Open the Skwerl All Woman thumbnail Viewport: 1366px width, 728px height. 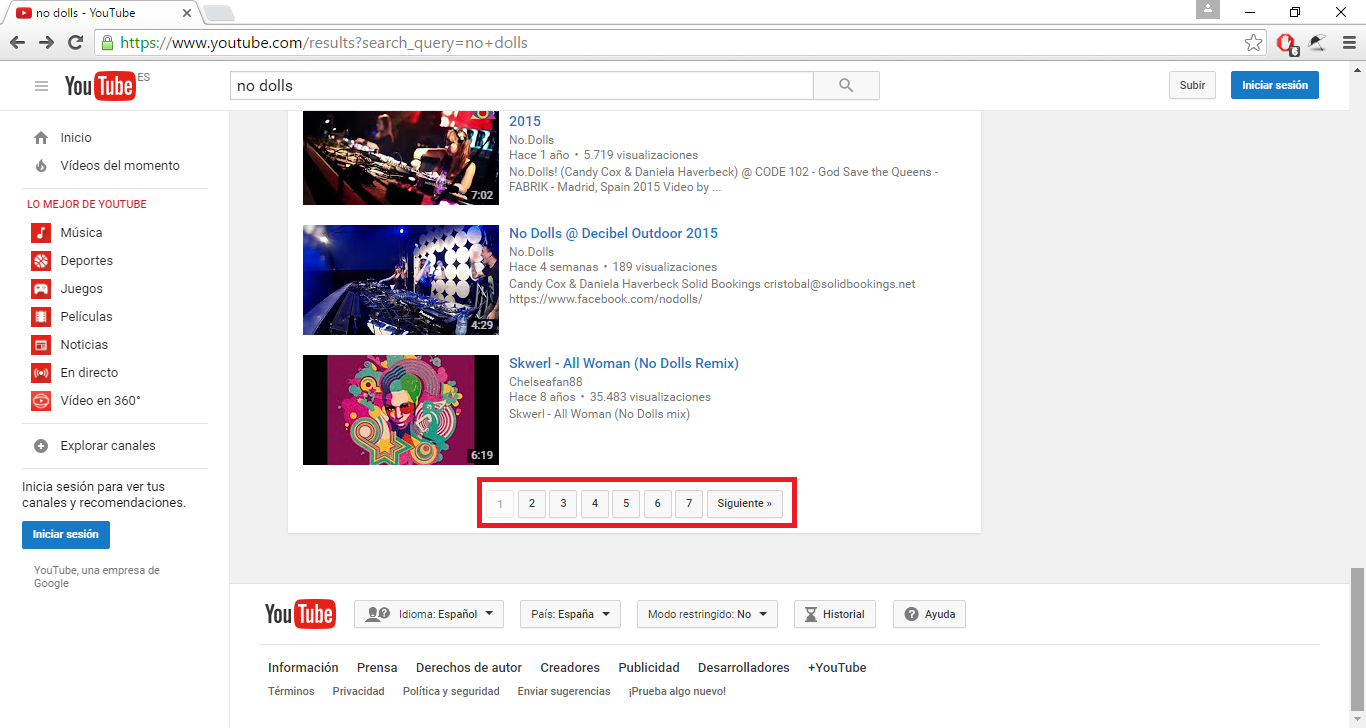(401, 410)
